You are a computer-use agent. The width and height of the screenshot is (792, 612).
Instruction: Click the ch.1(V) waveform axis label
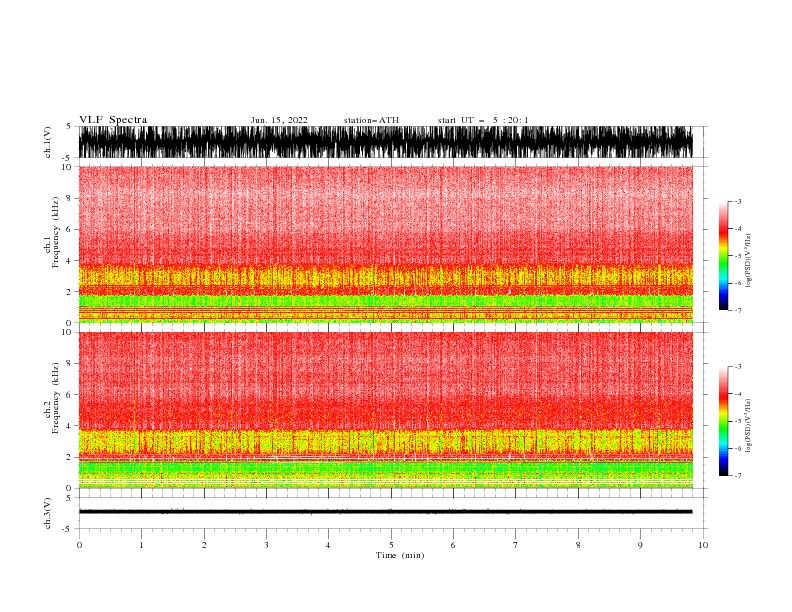48,142
